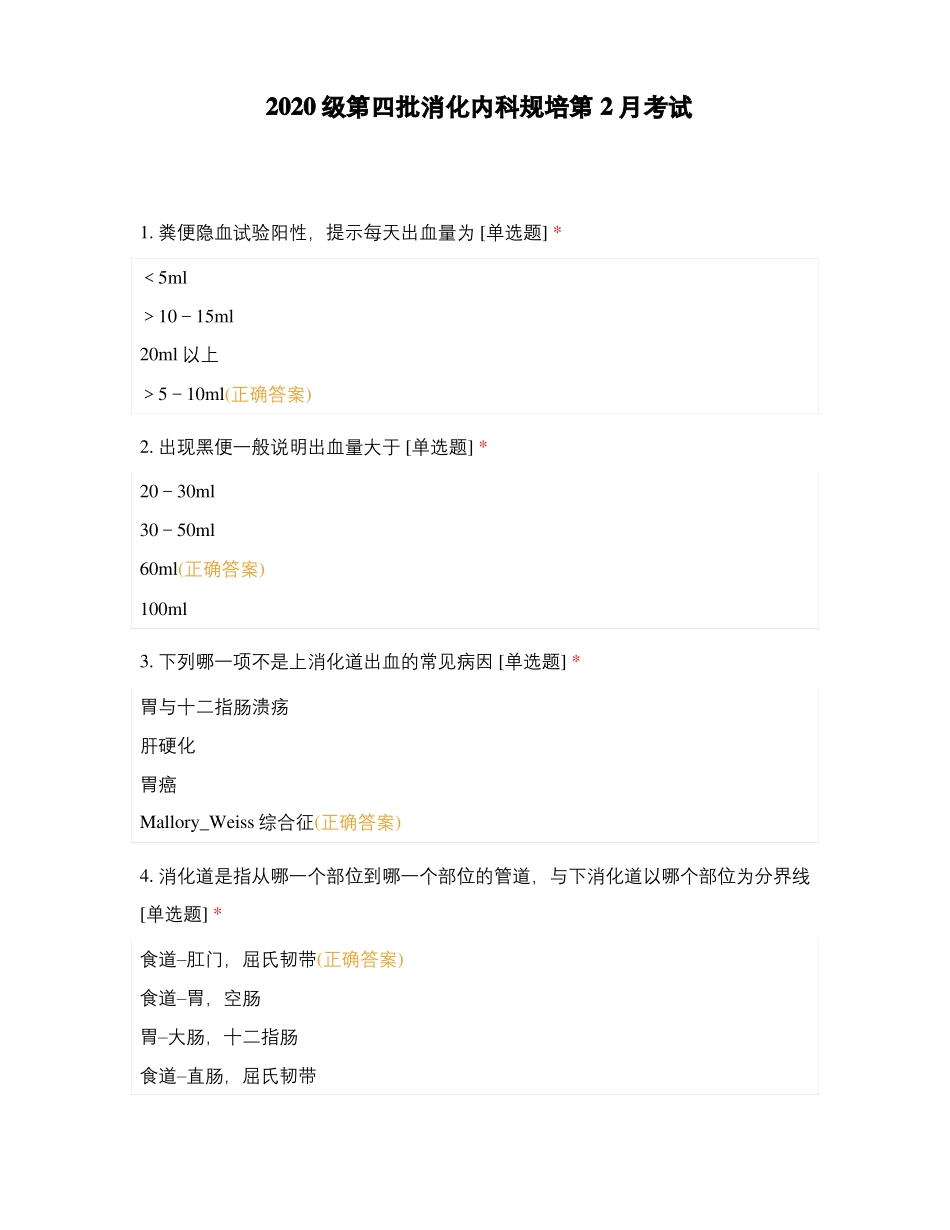Choose the 30 − 50ml answer

coord(177,530)
